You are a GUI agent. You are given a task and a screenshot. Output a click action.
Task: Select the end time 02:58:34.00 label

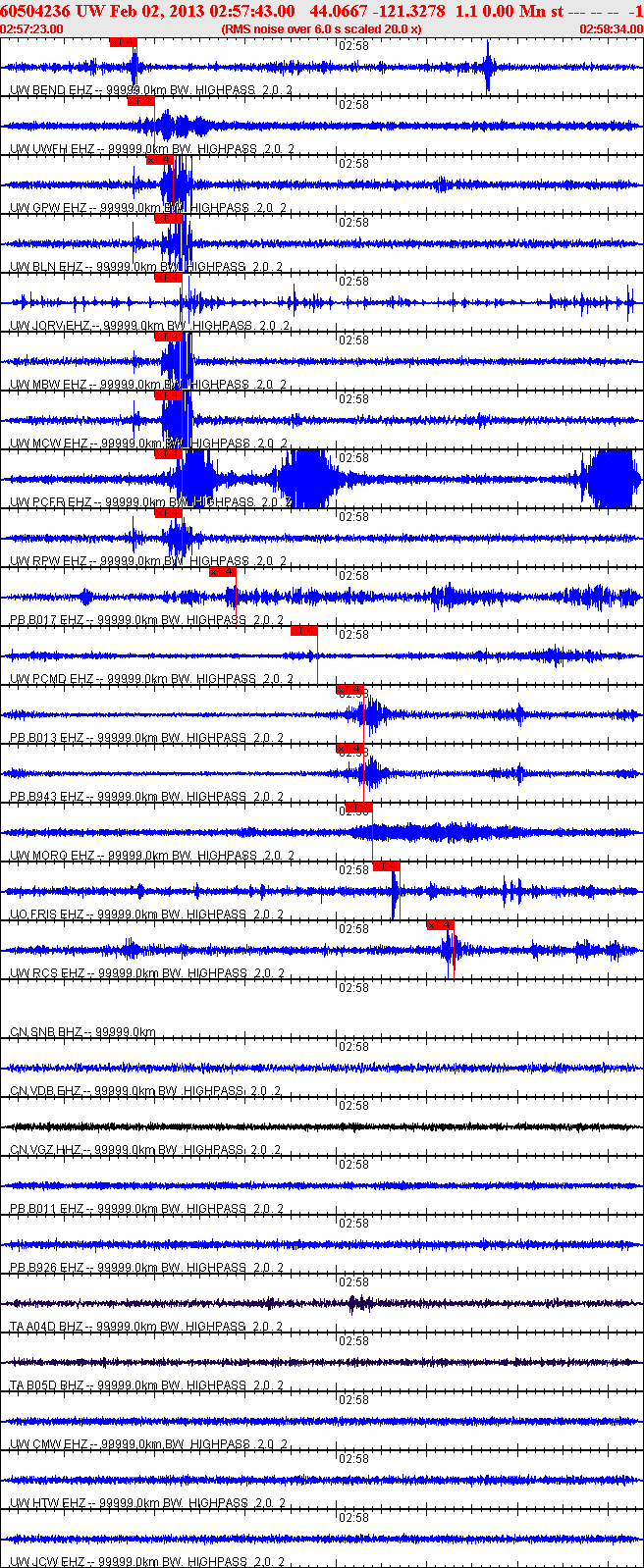[612, 29]
